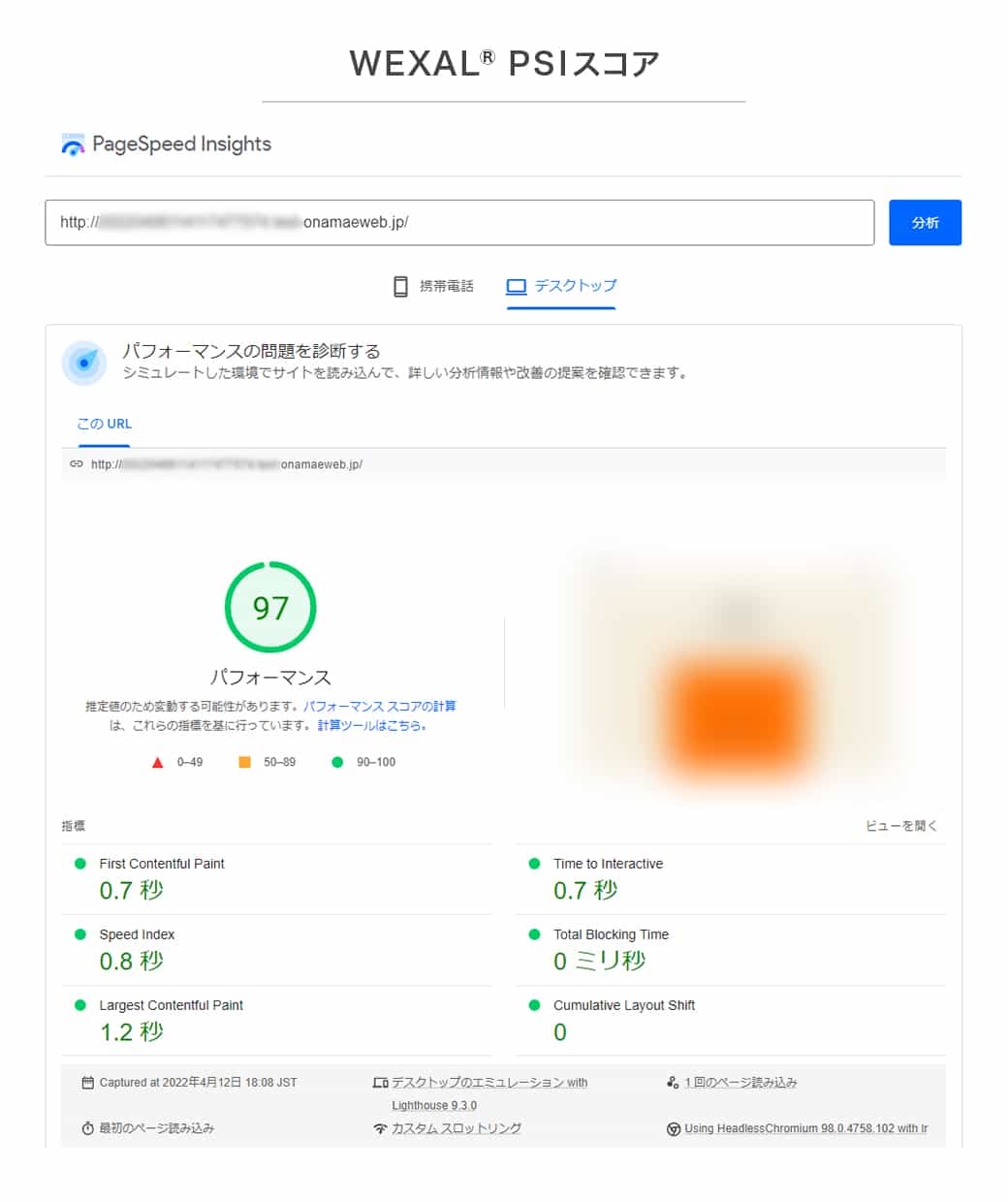Click the radar diagnose-performance icon

(x=84, y=363)
